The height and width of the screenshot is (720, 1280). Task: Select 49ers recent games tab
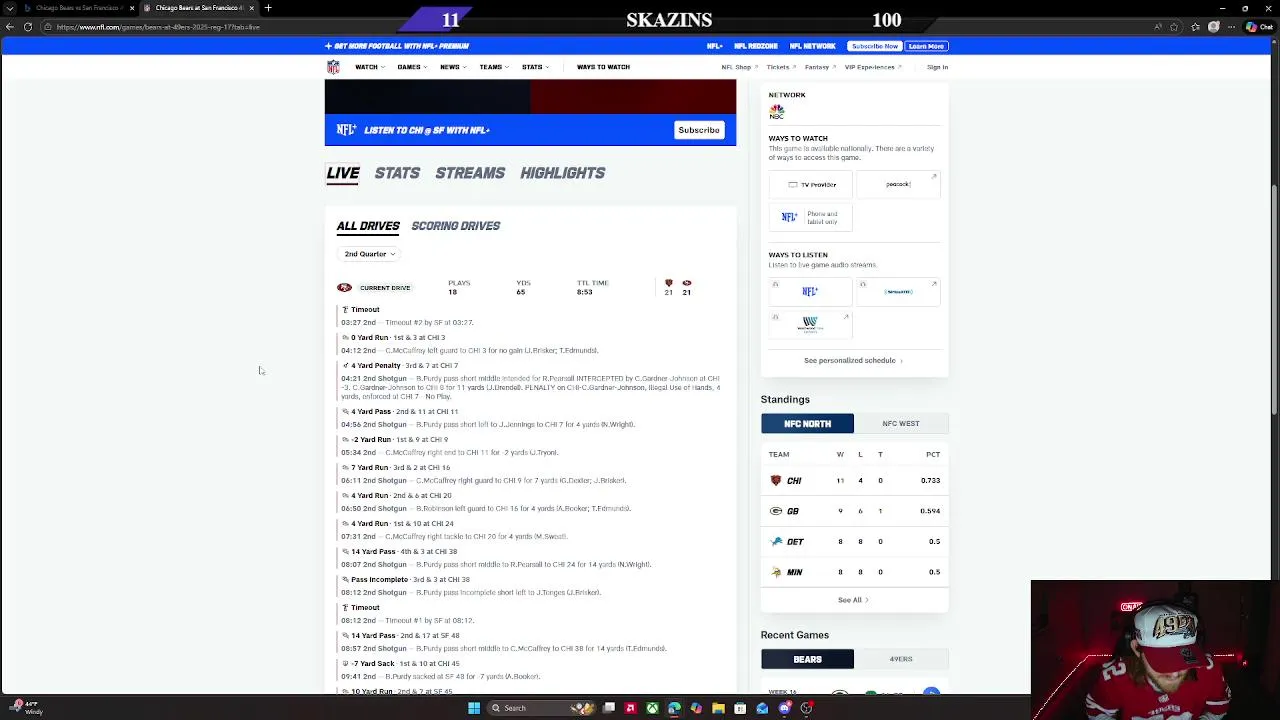[901, 659]
